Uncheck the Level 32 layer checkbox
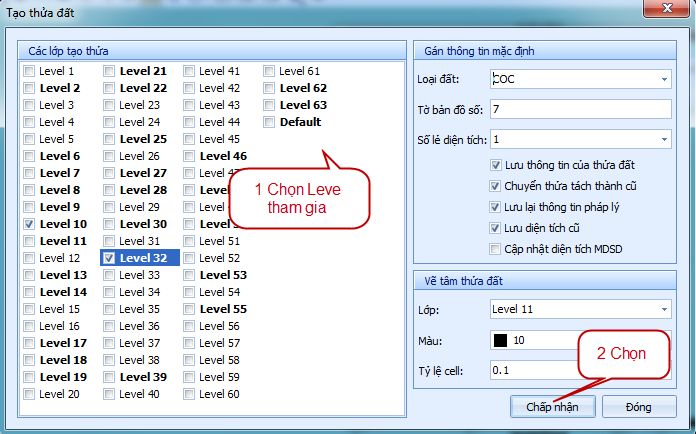The width and height of the screenshot is (696, 434). 109,258
